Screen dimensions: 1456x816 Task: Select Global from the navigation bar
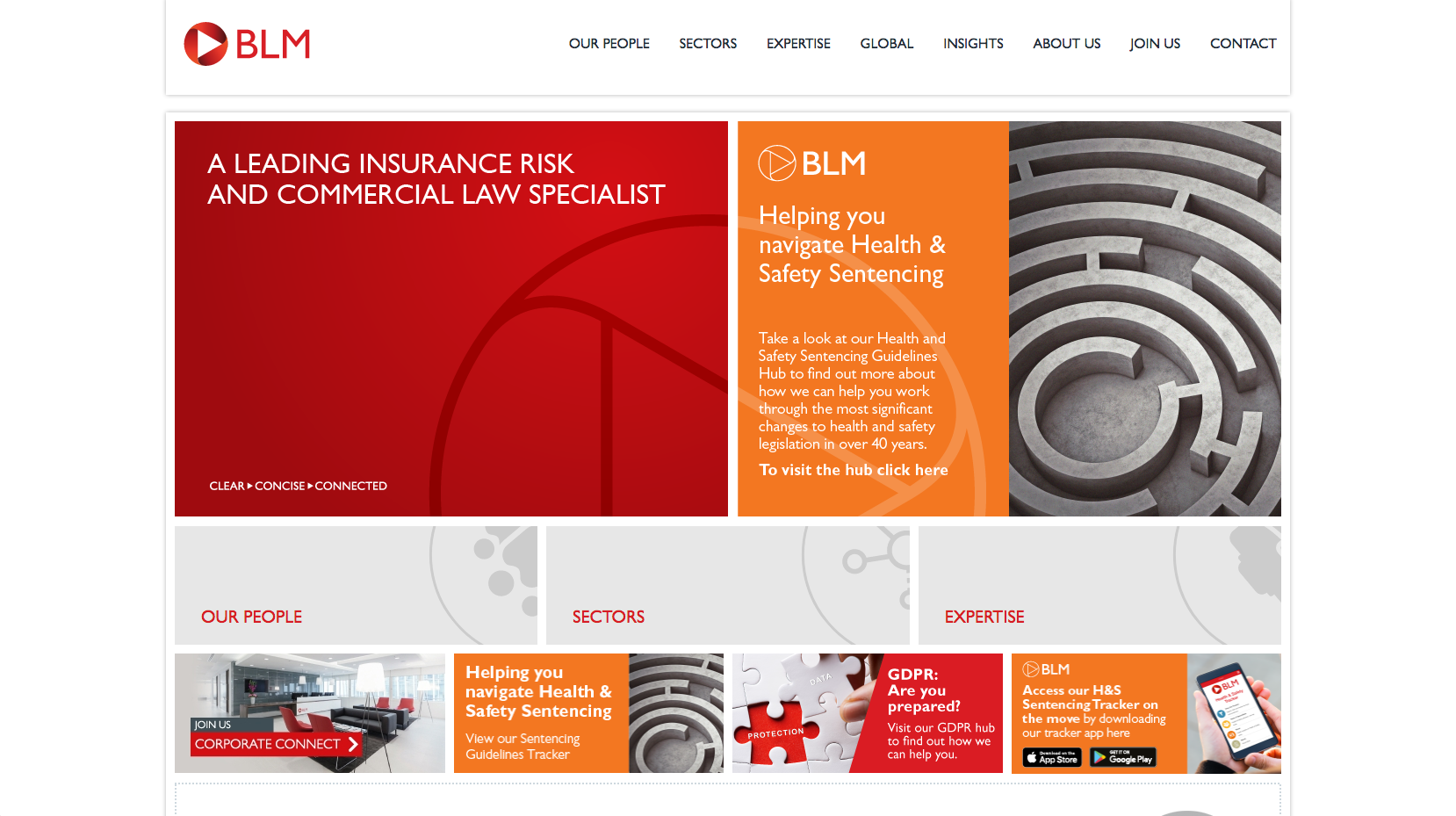click(886, 44)
